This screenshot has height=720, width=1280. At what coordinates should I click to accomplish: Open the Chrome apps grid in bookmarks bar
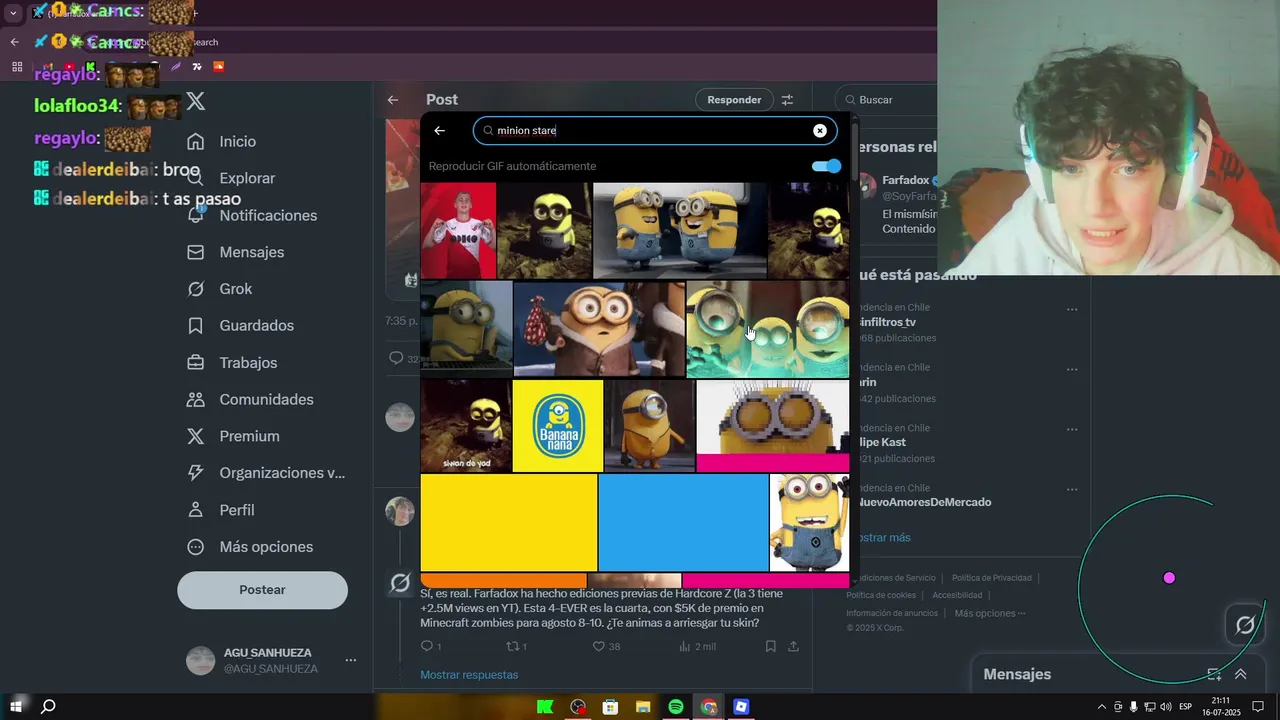click(x=17, y=67)
